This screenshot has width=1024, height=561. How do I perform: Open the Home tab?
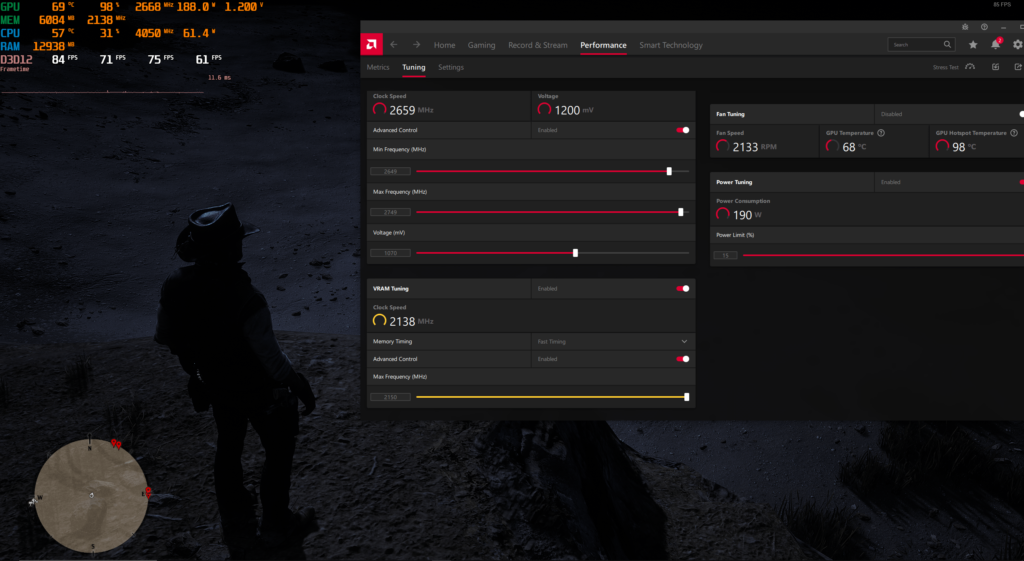click(x=444, y=45)
